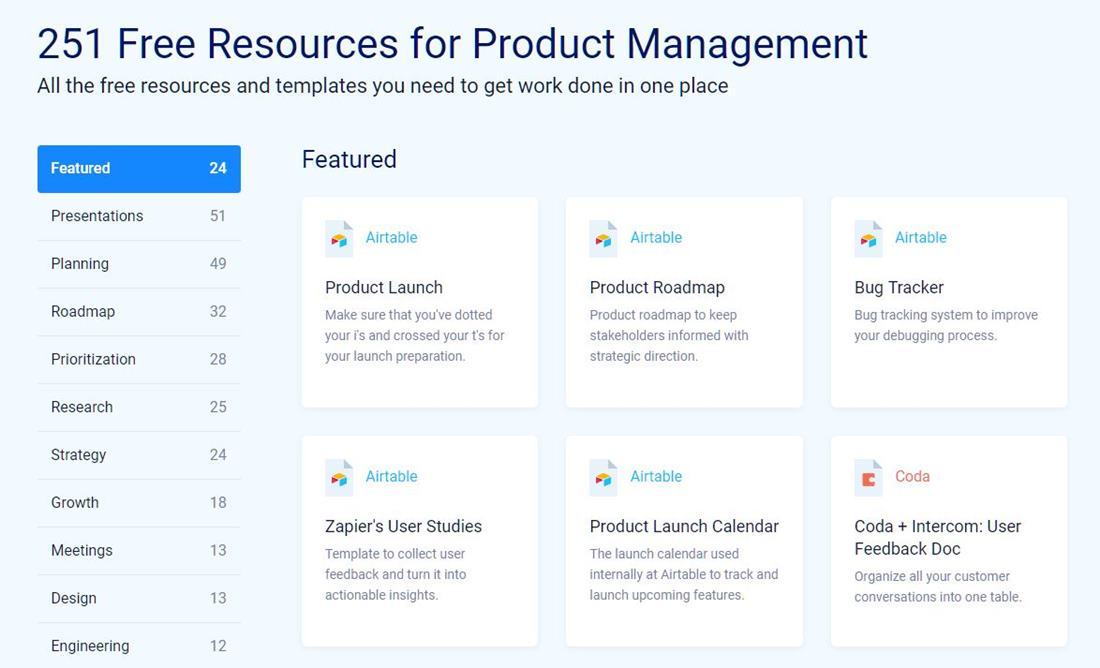Go to the Growth category
The width and height of the screenshot is (1100, 668).
[139, 503]
